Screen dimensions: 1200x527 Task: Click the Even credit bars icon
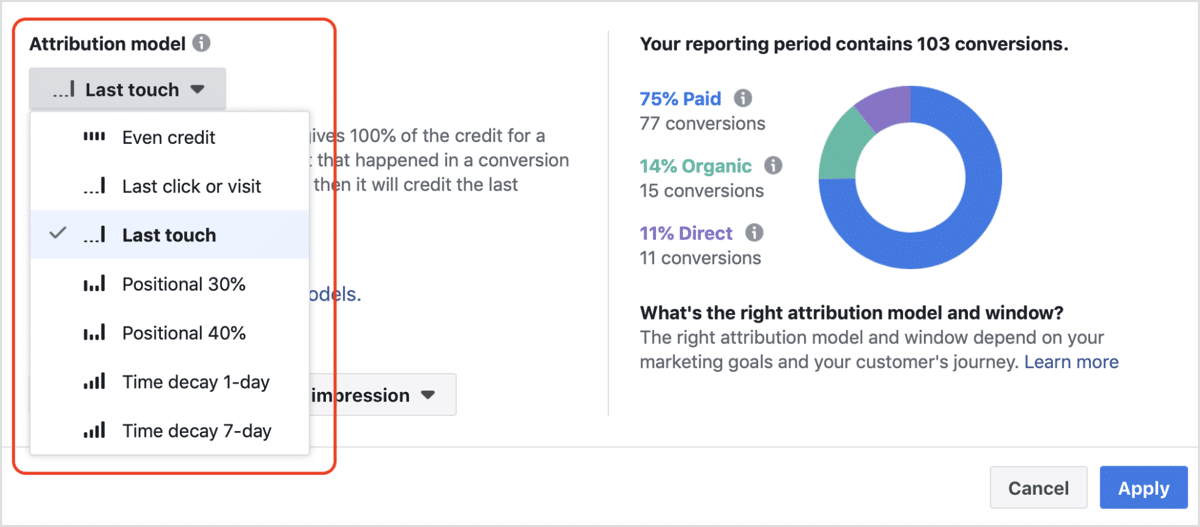[94, 137]
